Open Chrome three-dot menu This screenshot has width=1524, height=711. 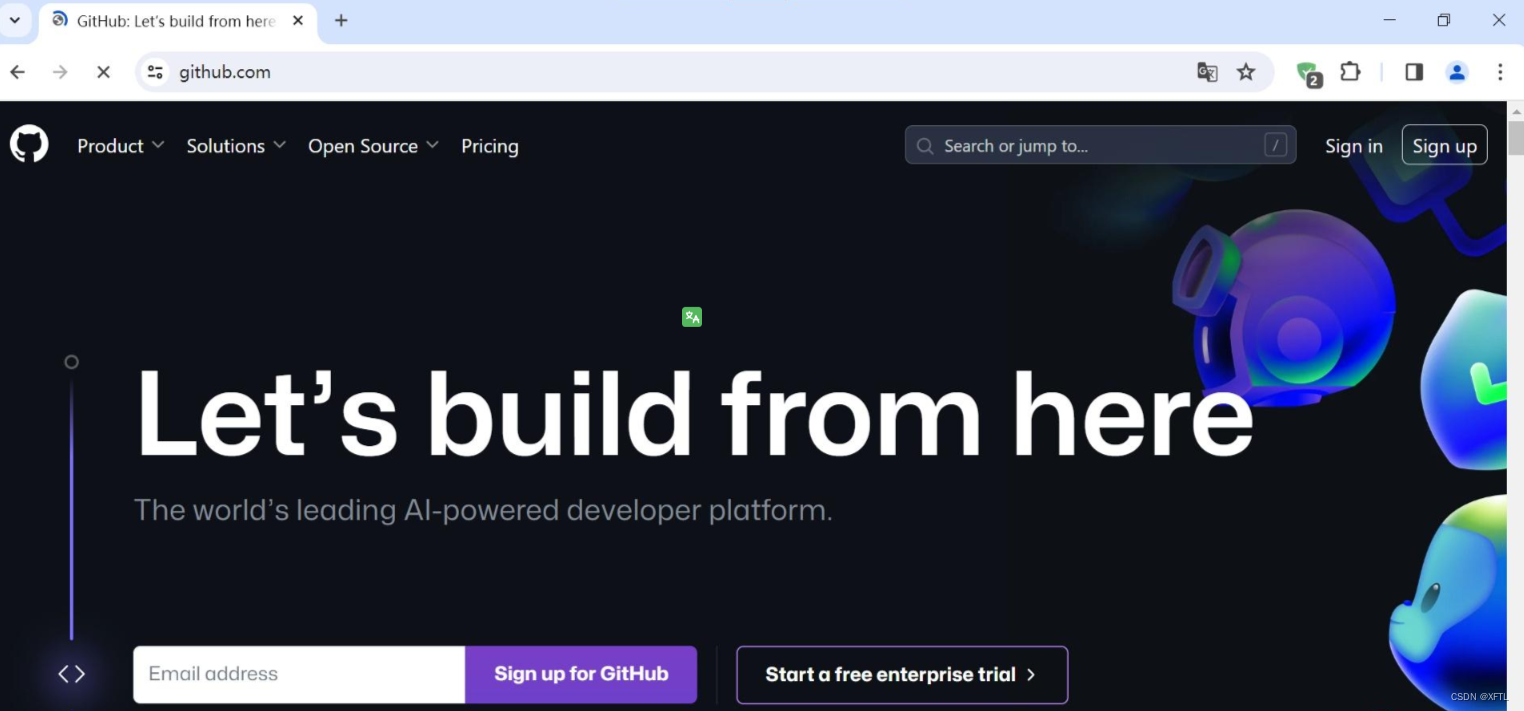point(1500,72)
